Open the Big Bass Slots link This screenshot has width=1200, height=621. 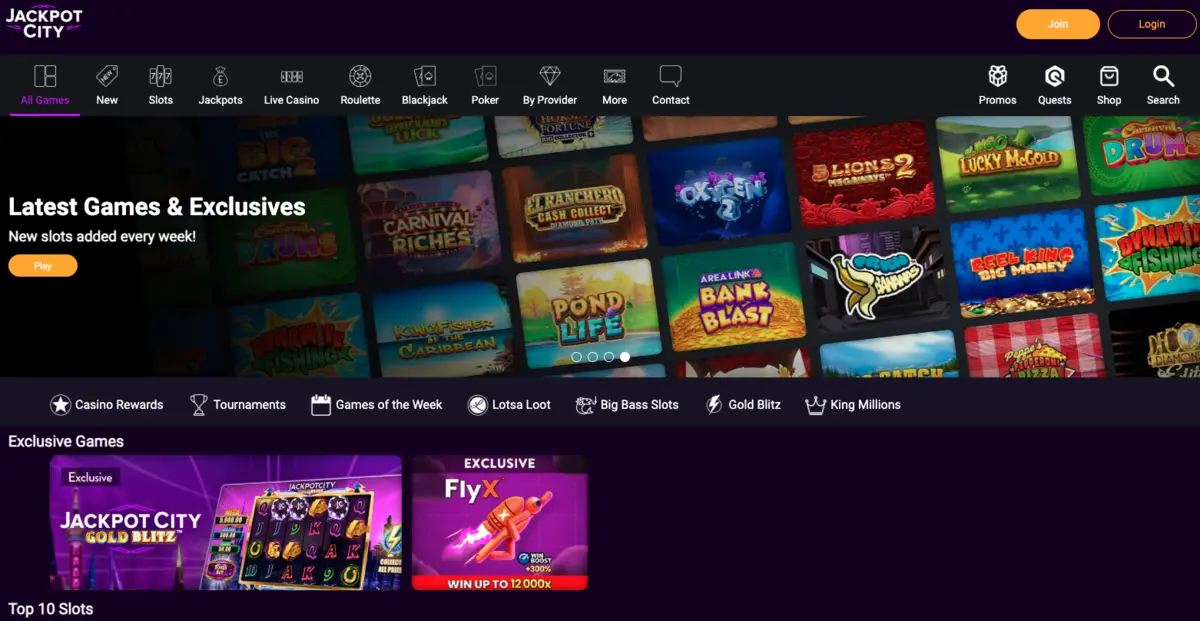coord(639,405)
